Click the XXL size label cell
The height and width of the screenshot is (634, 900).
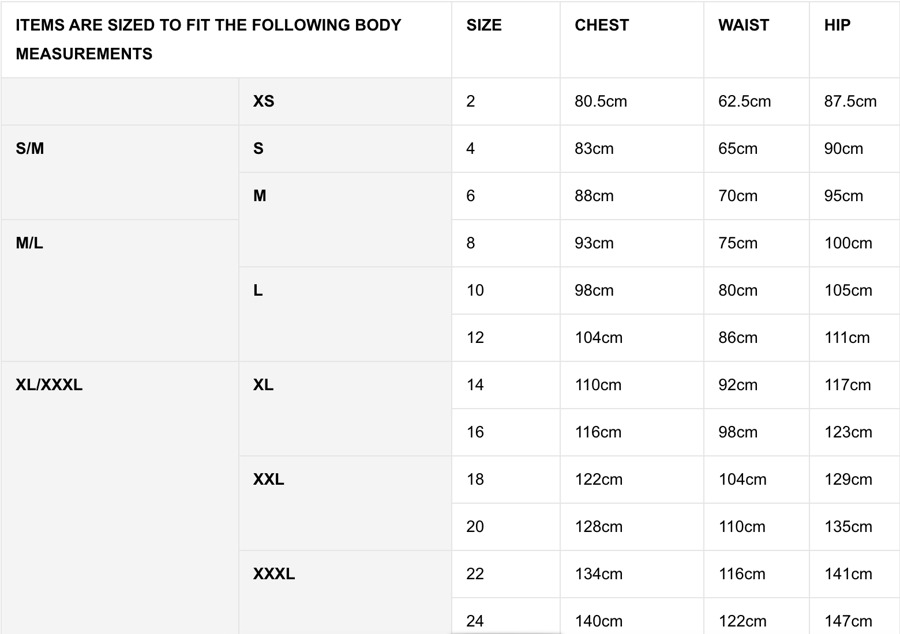click(269, 479)
